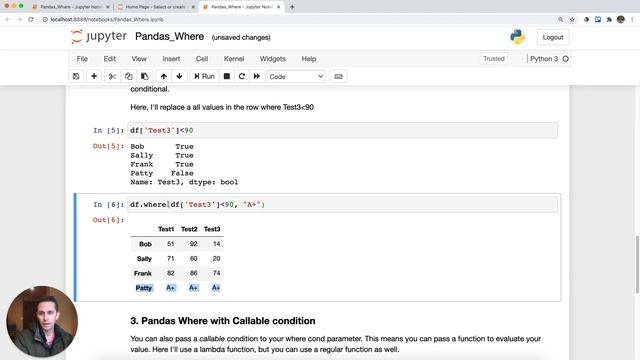The width and height of the screenshot is (640, 360).
Task: Click the browser zoom magnifier icon
Action: 561,19
